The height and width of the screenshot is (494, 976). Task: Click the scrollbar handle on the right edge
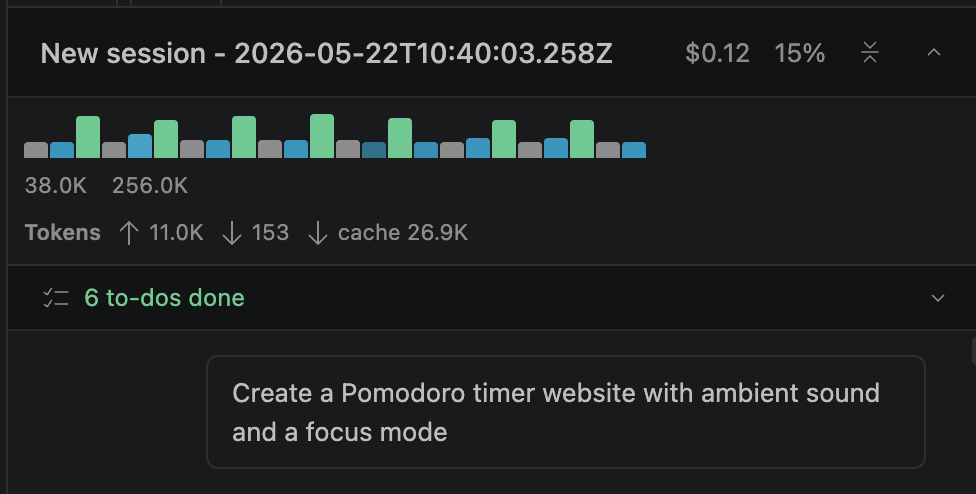coord(974,352)
